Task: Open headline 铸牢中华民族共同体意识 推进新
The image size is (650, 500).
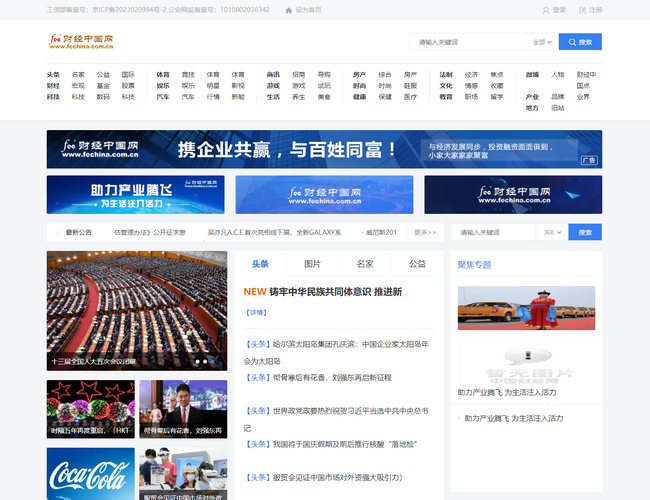Action: click(x=335, y=292)
